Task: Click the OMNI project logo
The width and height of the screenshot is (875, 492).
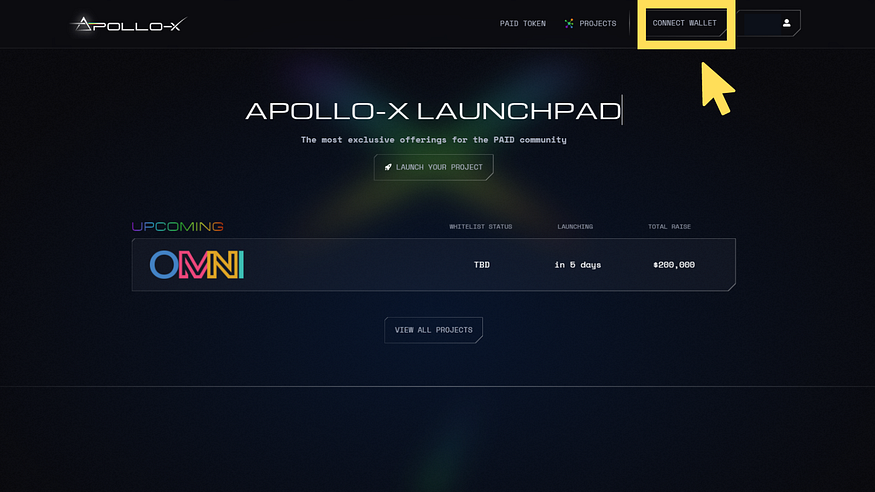Action: (x=197, y=264)
